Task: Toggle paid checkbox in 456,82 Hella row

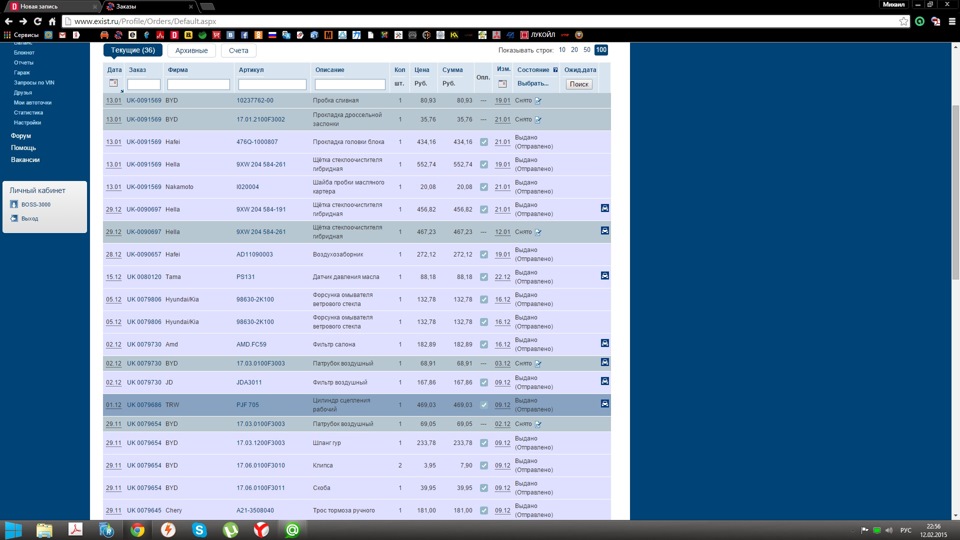Action: pyautogui.click(x=484, y=209)
